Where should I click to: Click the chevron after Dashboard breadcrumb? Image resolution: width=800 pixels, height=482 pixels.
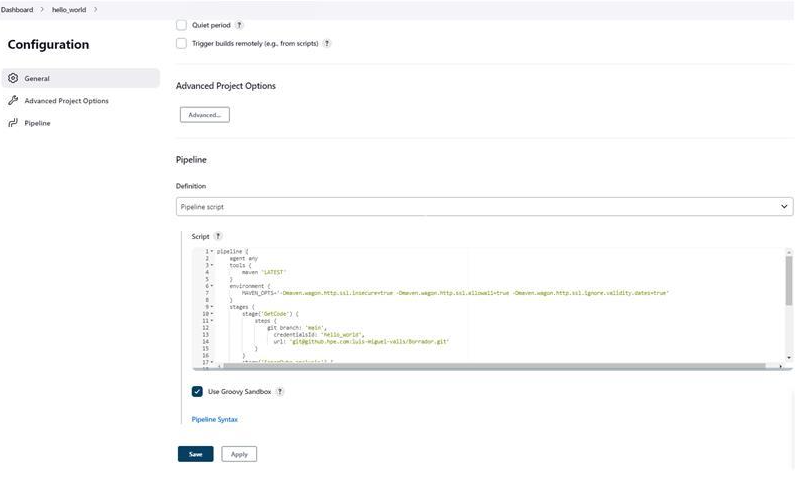(x=42, y=10)
